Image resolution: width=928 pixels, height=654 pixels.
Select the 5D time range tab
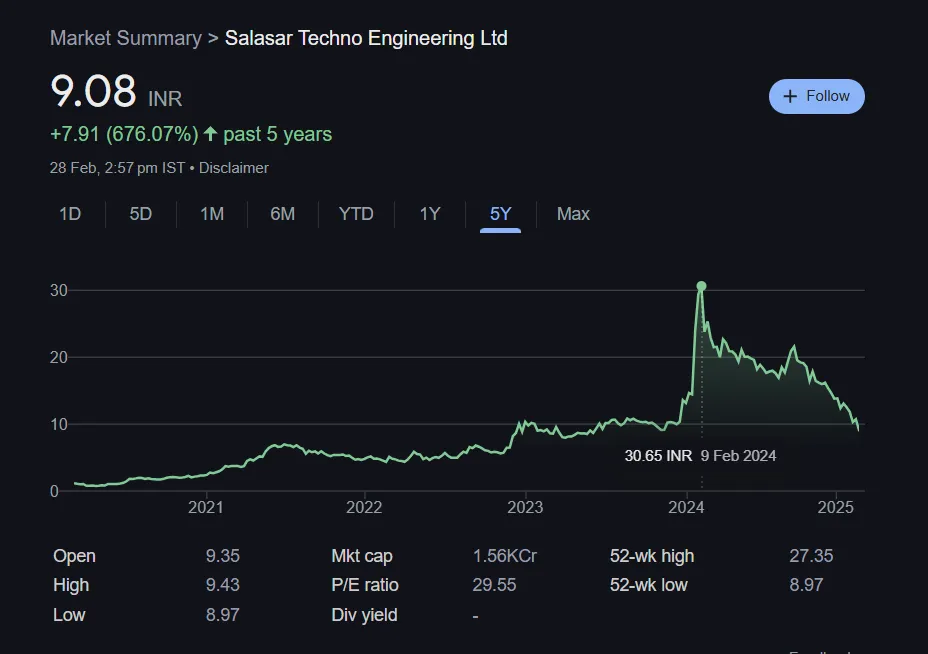tap(141, 214)
